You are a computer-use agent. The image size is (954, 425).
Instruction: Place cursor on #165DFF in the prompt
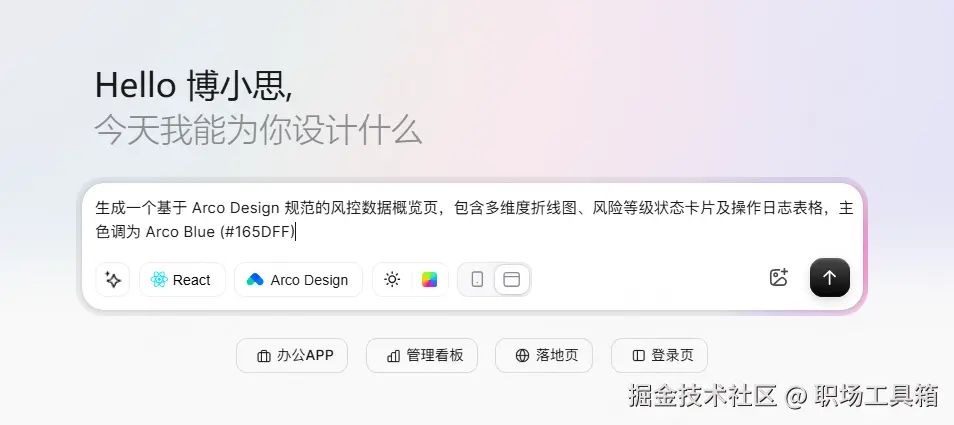pos(258,232)
